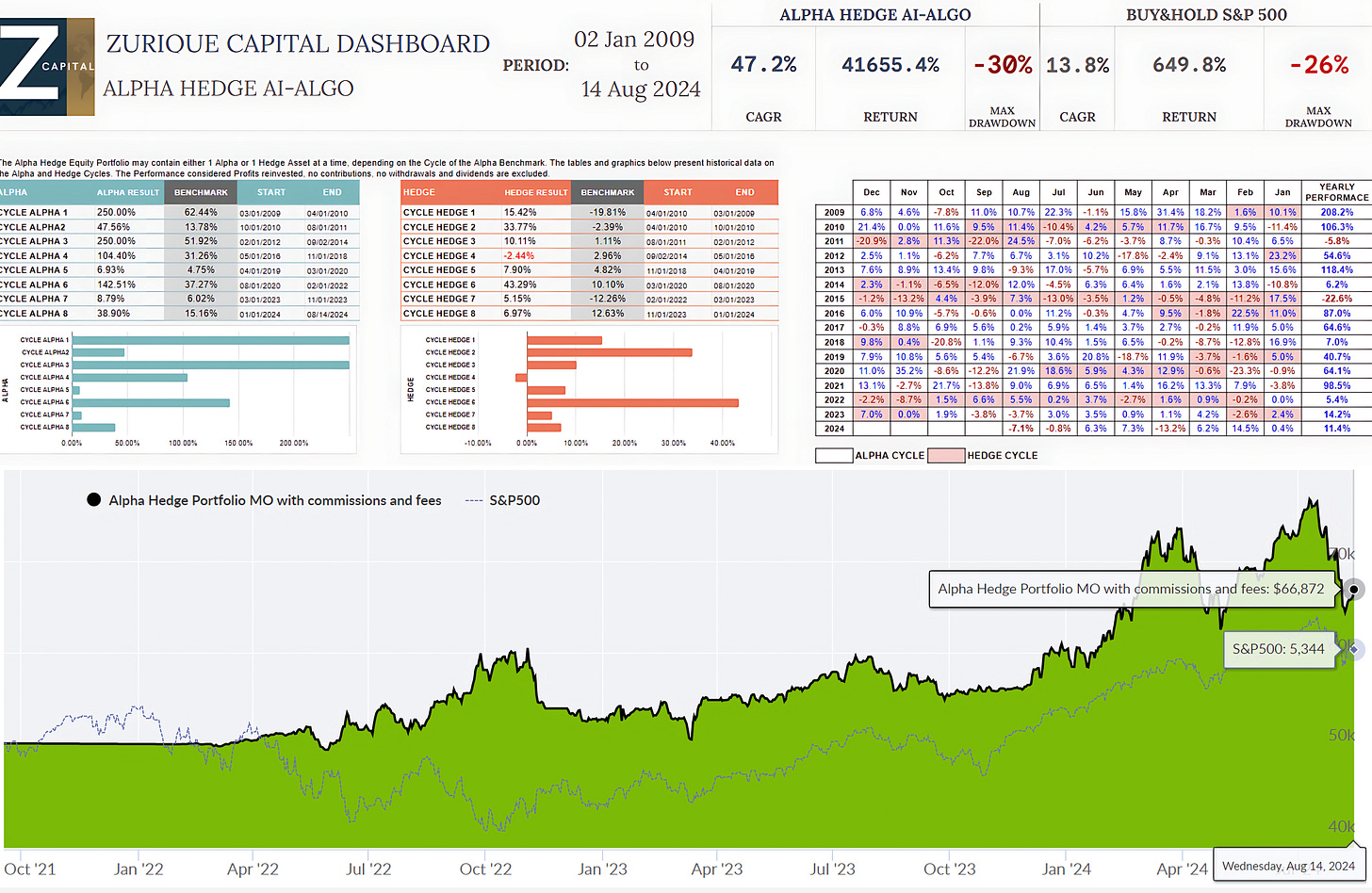
Task: Click the Jan column header in monthly table
Action: [x=1282, y=192]
